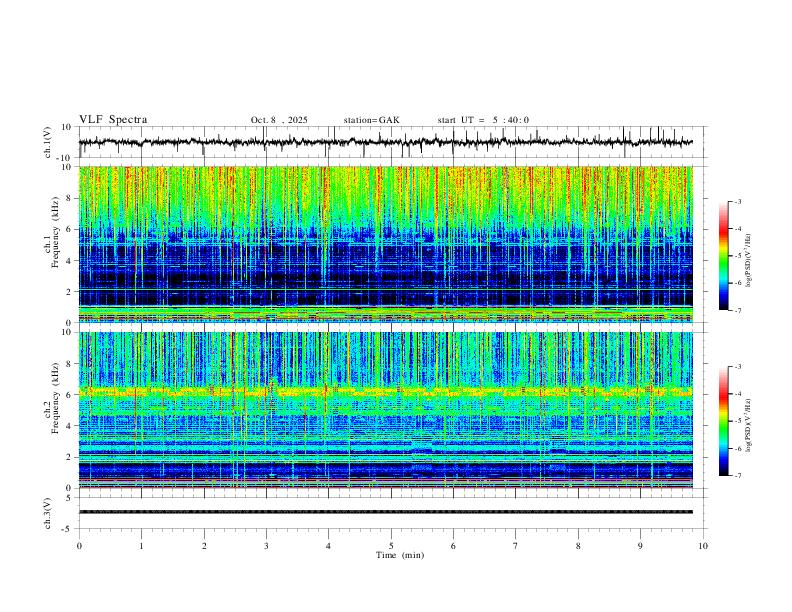Viewport: 792px width, 612px height.
Task: Click tick label 7 on the Time axis
Action: [516, 546]
